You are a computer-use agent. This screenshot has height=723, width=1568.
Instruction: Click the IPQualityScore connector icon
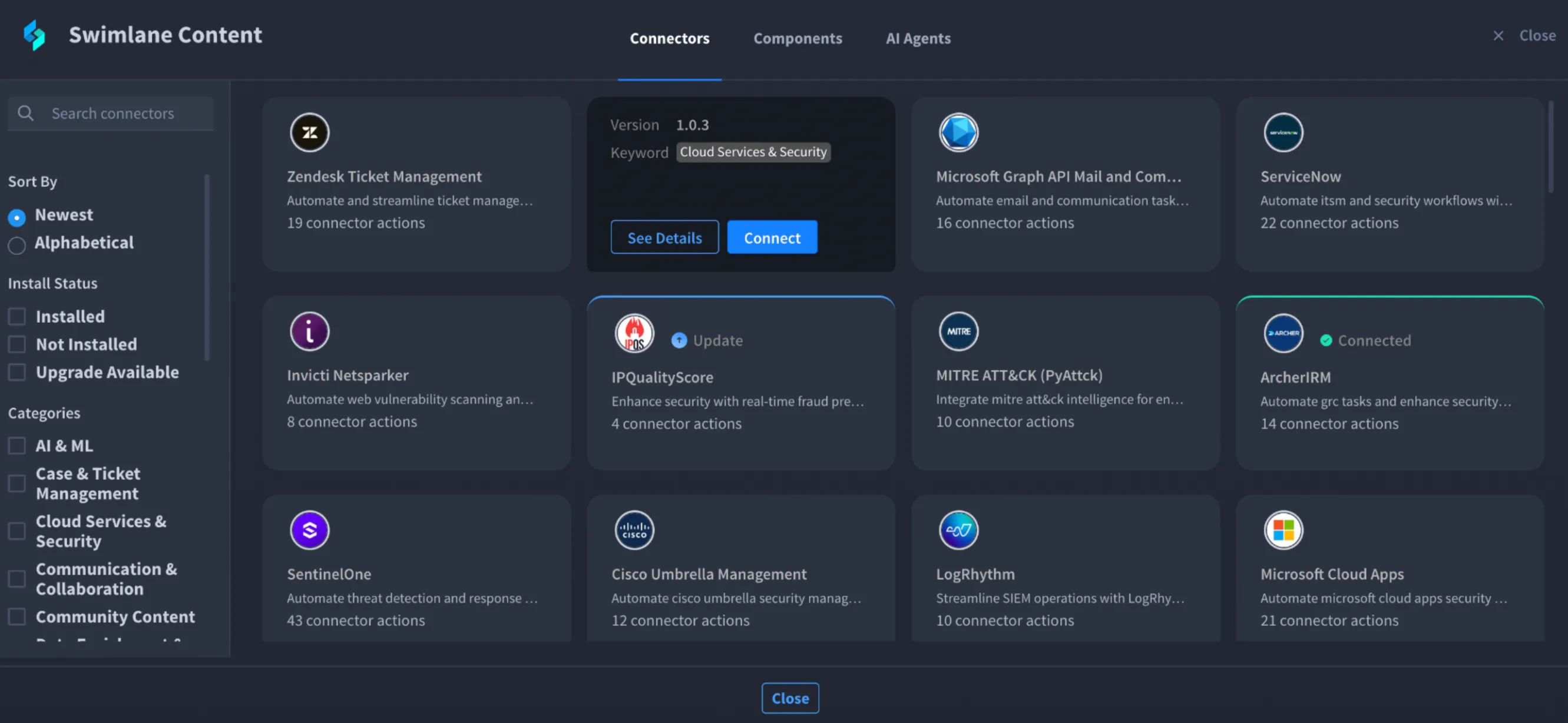[x=634, y=333]
